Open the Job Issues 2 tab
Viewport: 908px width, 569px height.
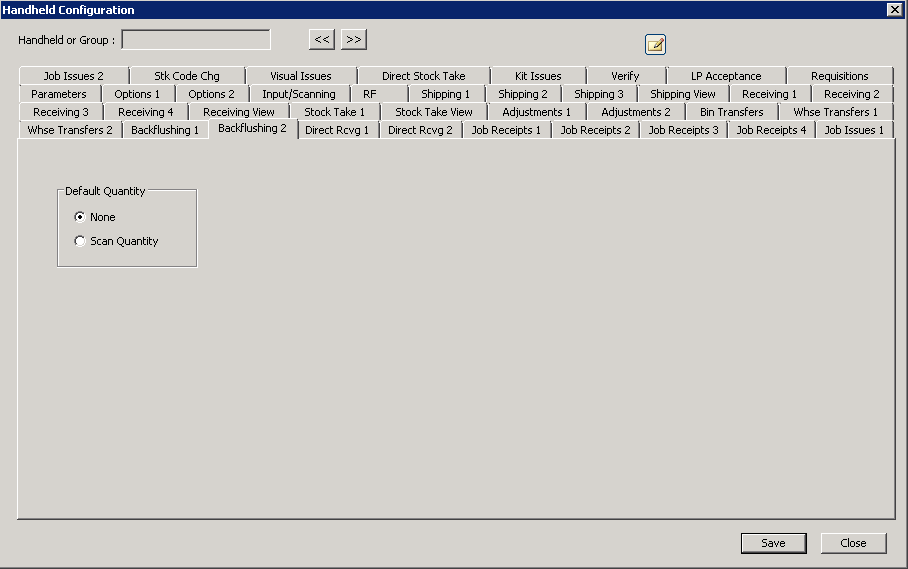coord(73,76)
